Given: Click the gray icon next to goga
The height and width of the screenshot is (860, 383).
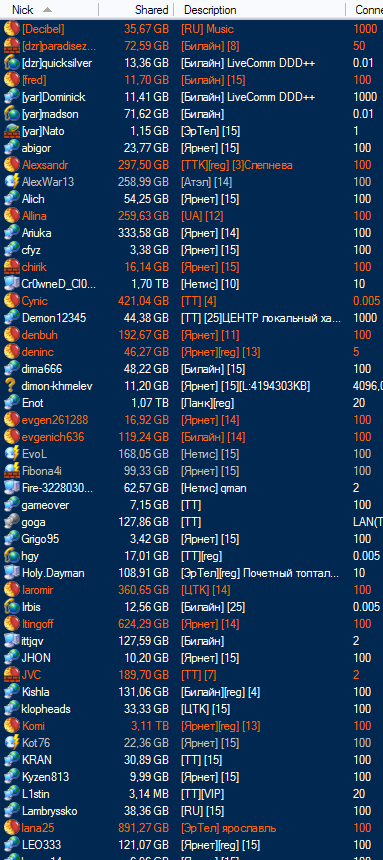Looking at the screenshot, I should (12, 522).
